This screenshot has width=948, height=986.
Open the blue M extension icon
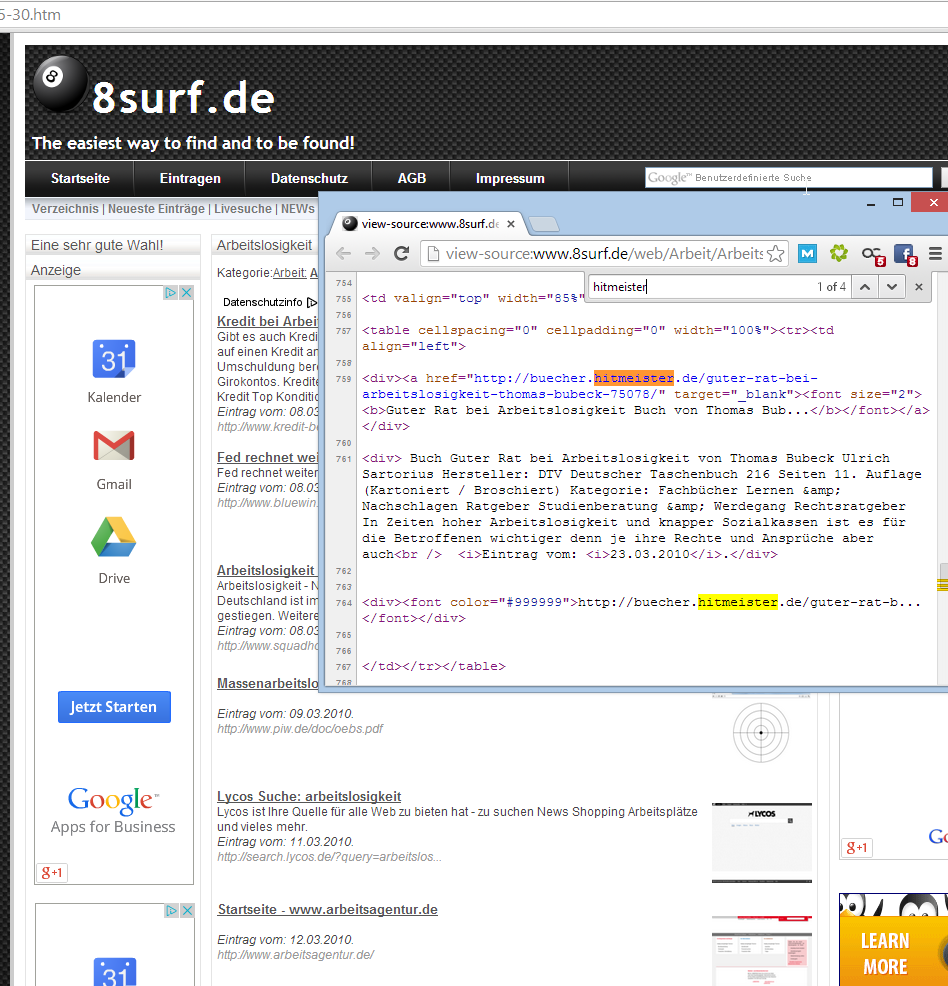coord(807,253)
